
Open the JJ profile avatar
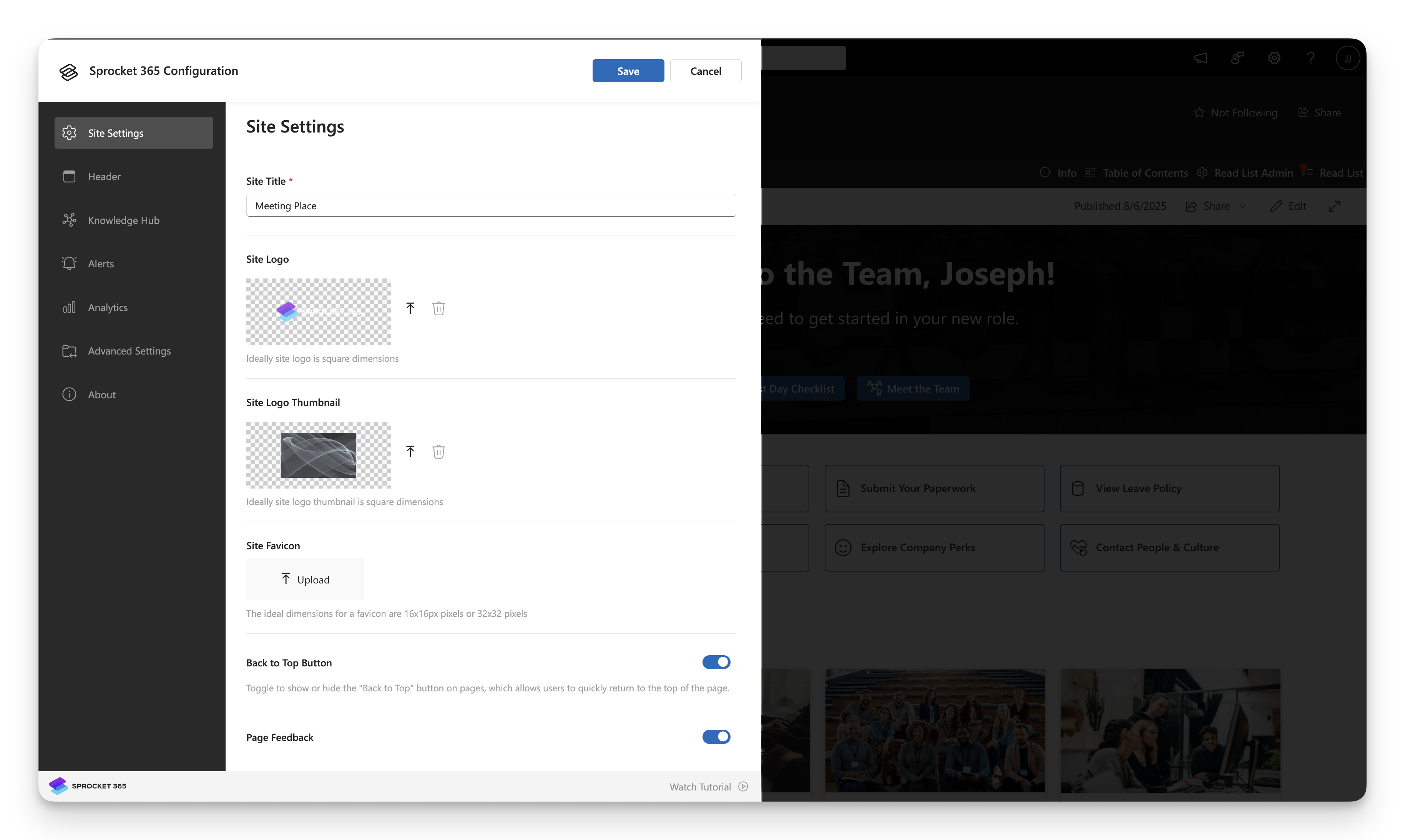pos(1348,58)
